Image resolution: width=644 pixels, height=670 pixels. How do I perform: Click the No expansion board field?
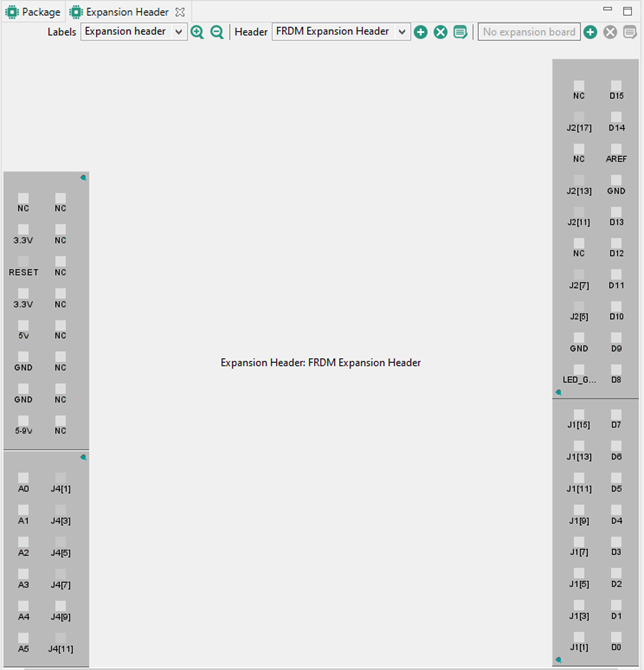[529, 32]
